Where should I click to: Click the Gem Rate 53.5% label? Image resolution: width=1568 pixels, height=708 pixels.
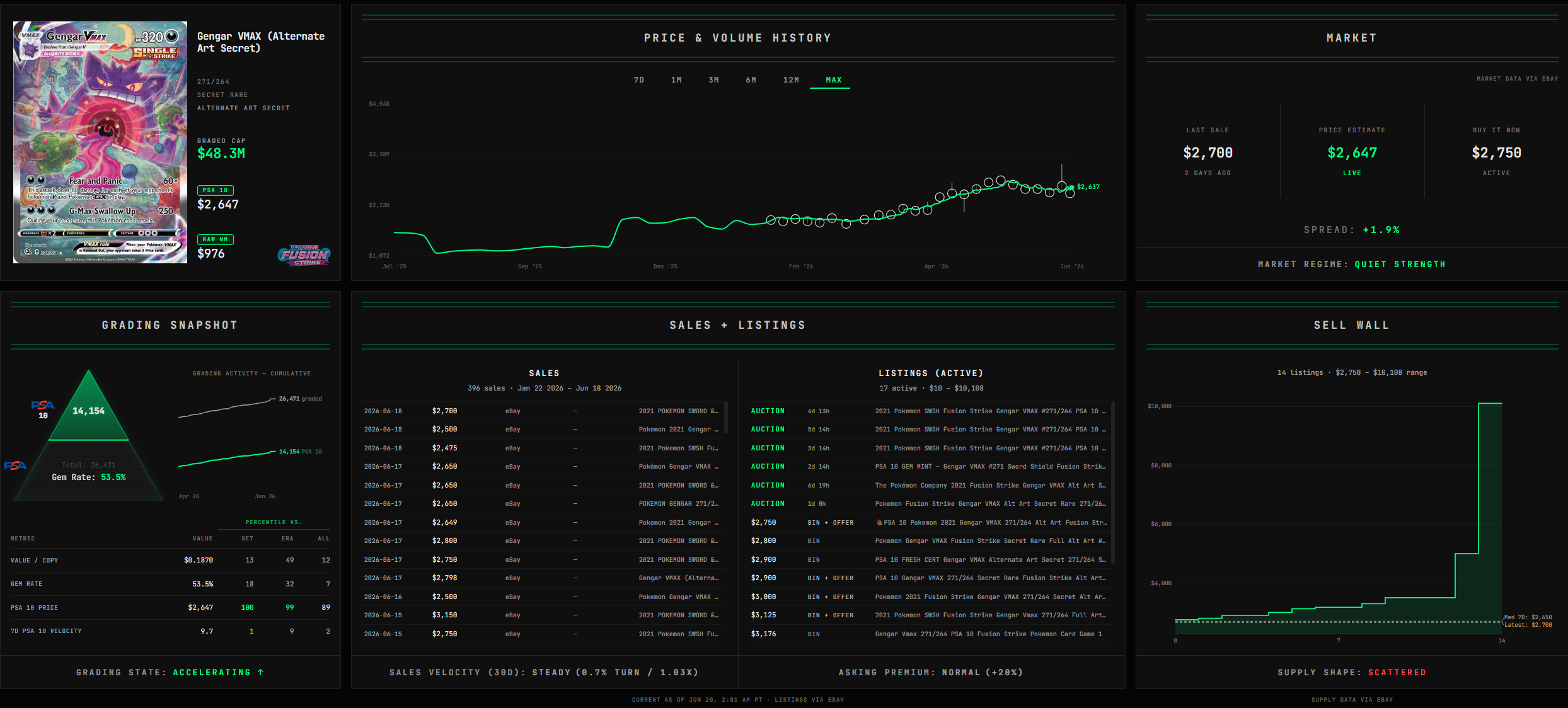tap(89, 477)
